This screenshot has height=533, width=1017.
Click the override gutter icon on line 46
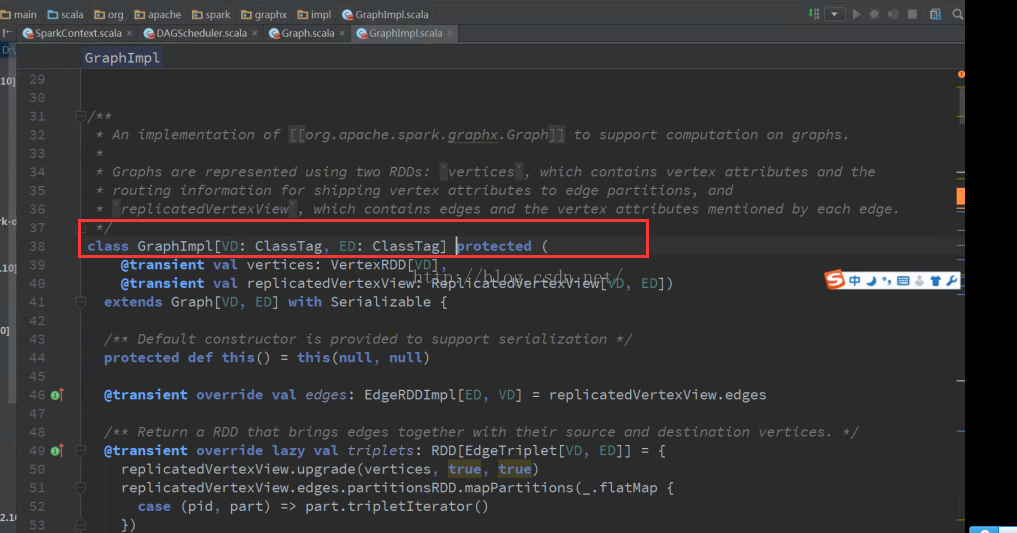pos(57,395)
